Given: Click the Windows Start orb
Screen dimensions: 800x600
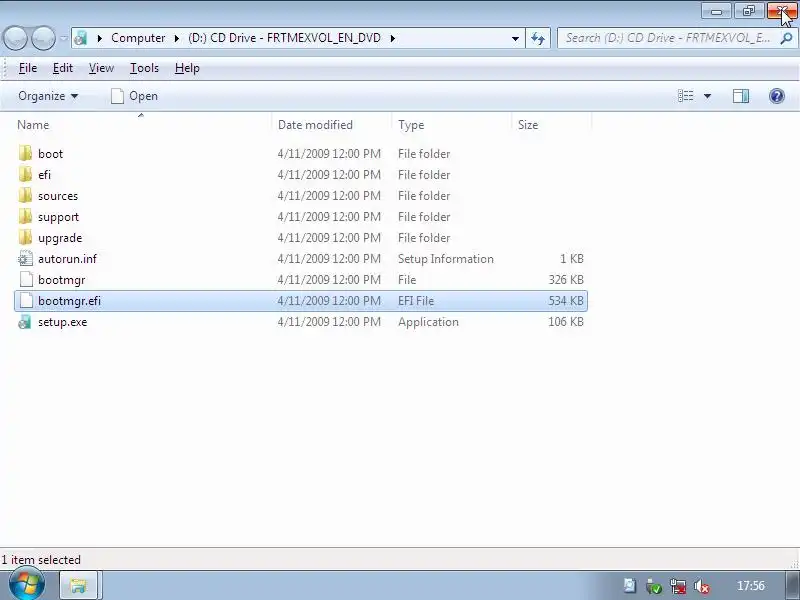Looking at the screenshot, I should 27,584.
